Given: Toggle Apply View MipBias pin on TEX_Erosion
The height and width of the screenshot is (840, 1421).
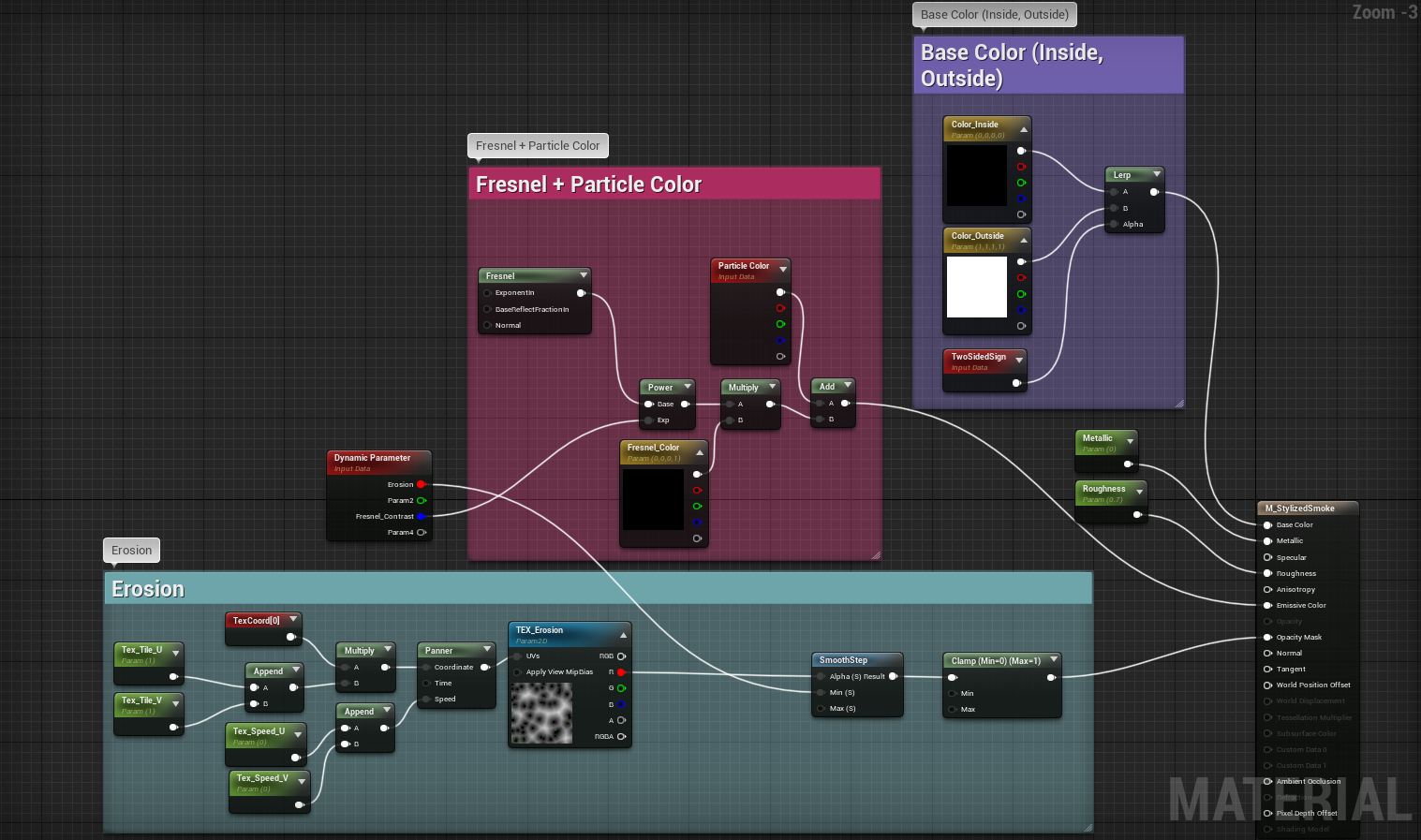Looking at the screenshot, I should (517, 672).
